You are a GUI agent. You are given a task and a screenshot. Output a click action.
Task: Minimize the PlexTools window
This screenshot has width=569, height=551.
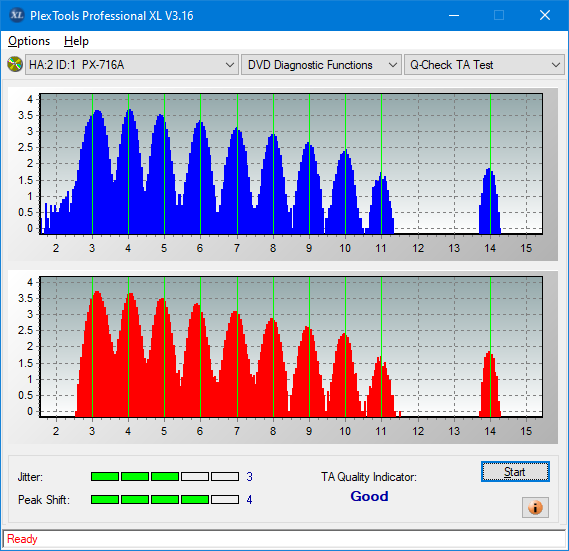pyautogui.click(x=454, y=15)
